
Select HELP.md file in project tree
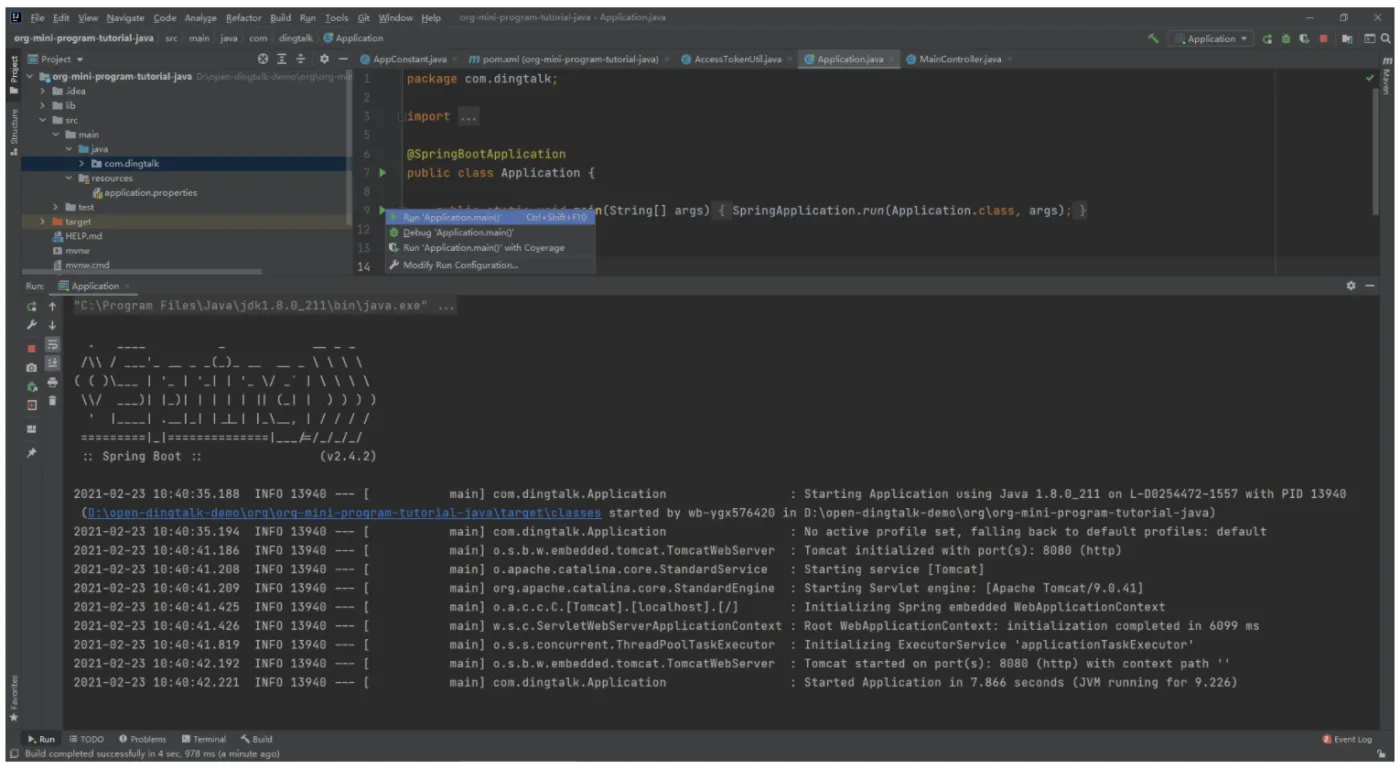coord(77,236)
